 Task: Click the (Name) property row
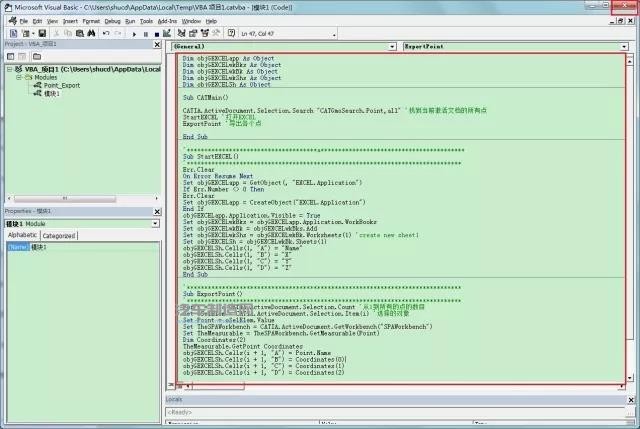click(x=82, y=247)
